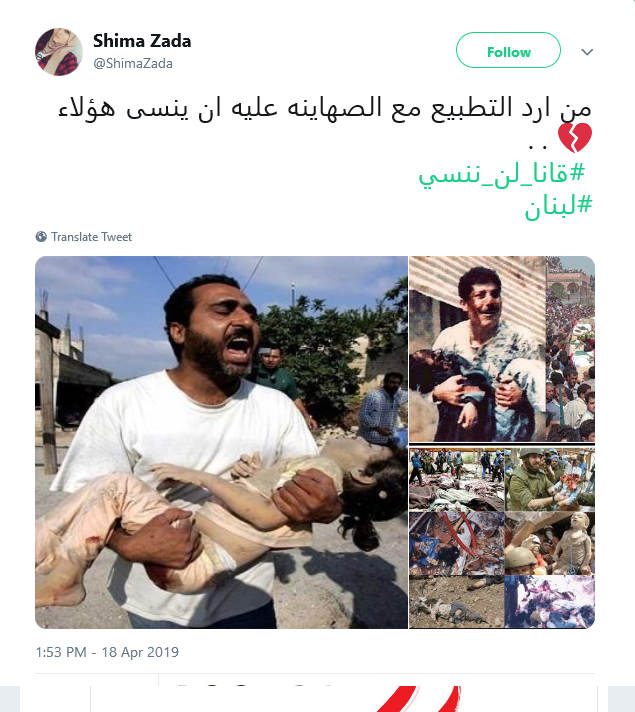The width and height of the screenshot is (635, 712).
Task: Open the #لبنان hashtag
Action: (x=559, y=206)
